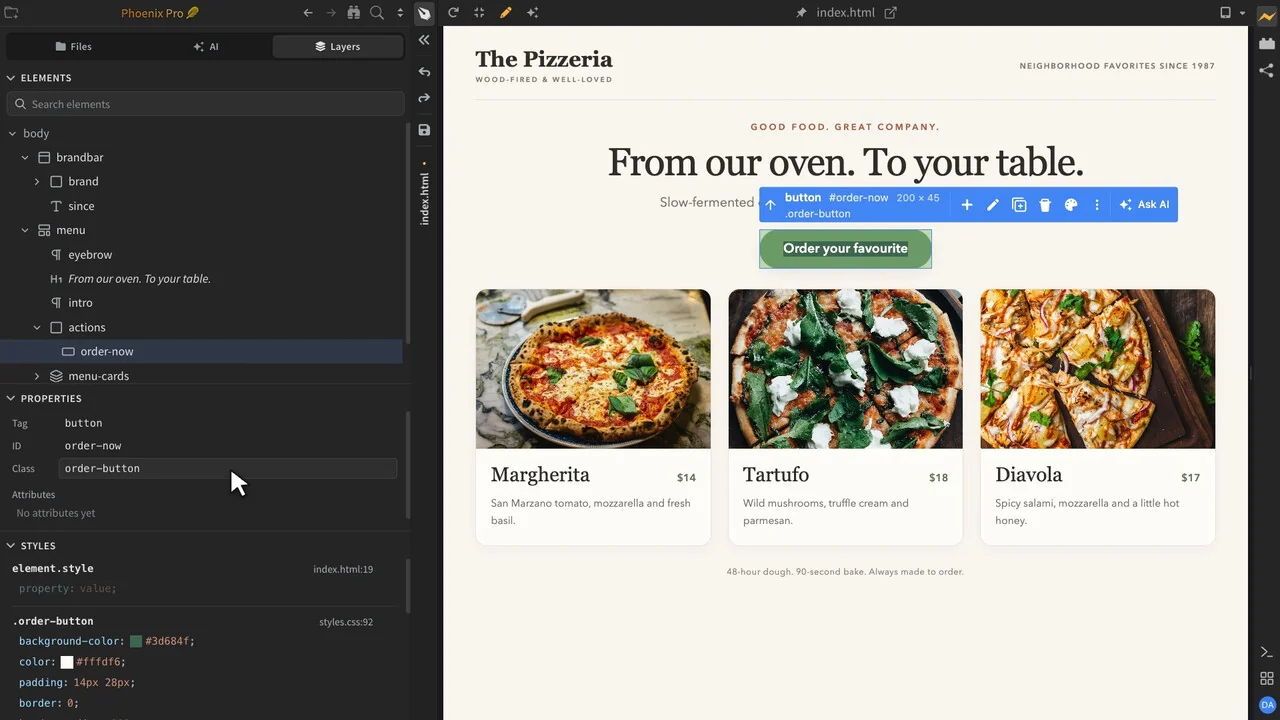Viewport: 1280px width, 720px height.
Task: Select the order-now layer in the tree
Action: 201,352
